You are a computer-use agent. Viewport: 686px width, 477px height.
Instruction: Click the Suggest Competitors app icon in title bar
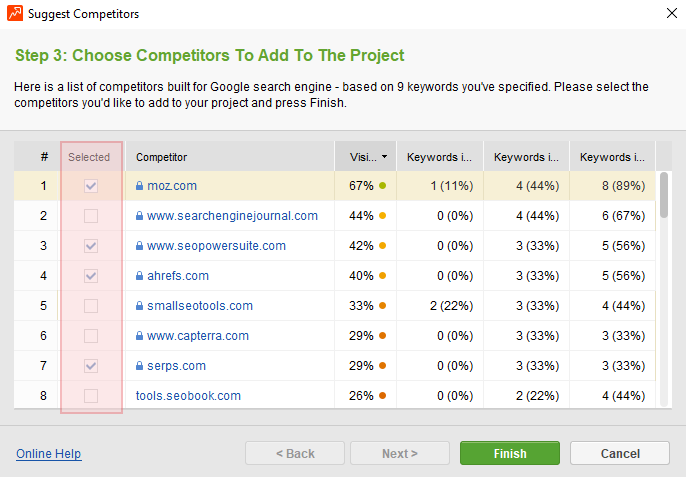tap(14, 14)
